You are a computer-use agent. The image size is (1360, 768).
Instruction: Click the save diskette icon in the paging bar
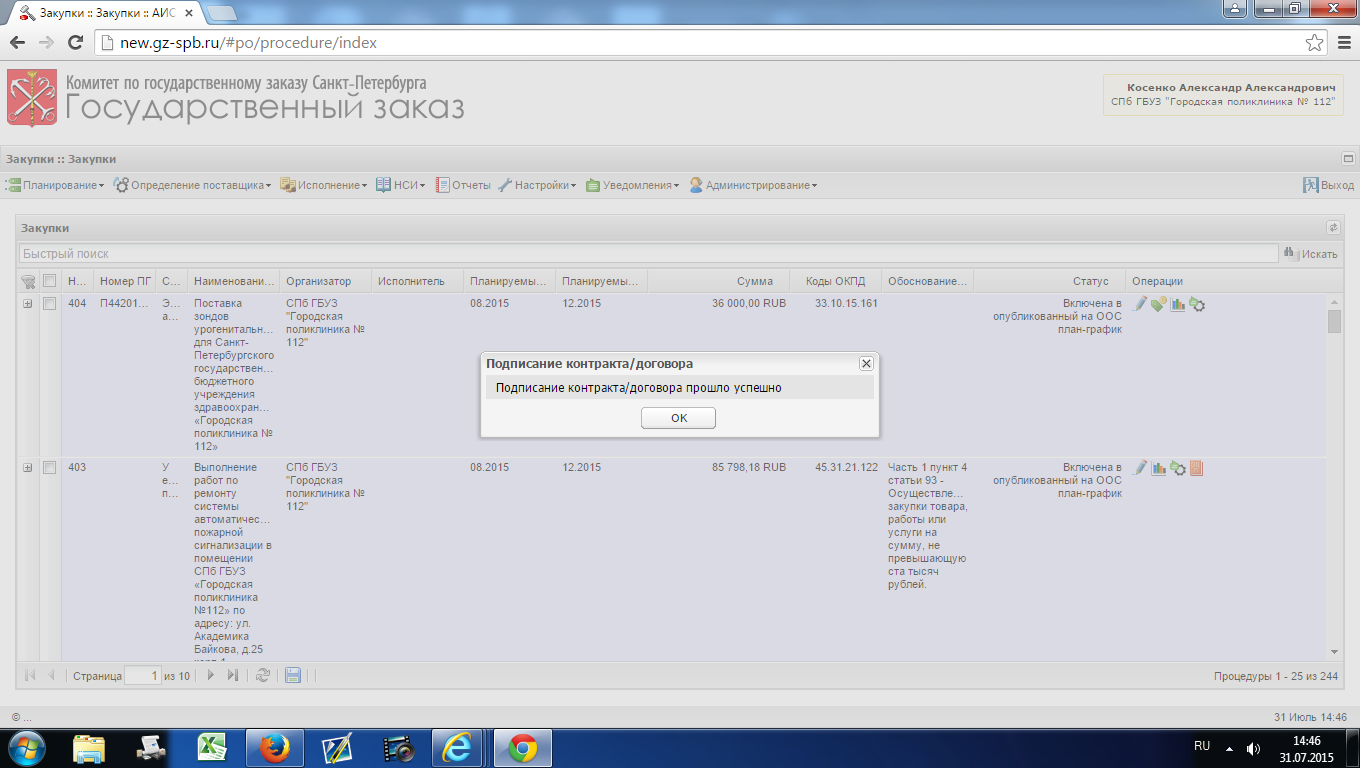click(293, 676)
